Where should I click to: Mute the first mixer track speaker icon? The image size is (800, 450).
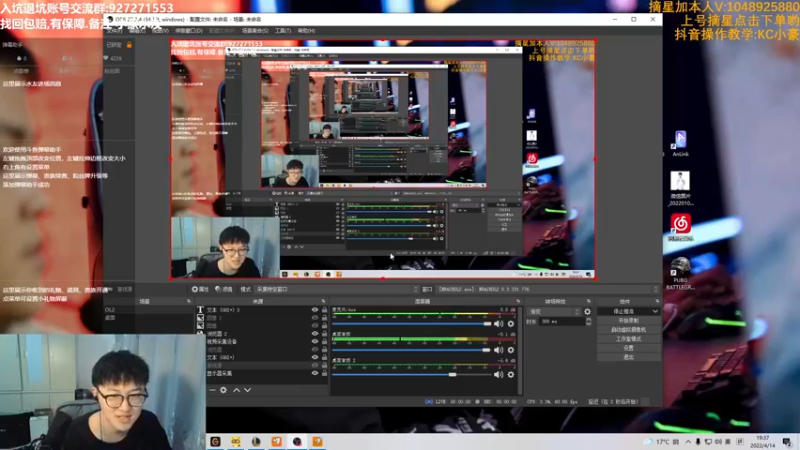(x=498, y=324)
